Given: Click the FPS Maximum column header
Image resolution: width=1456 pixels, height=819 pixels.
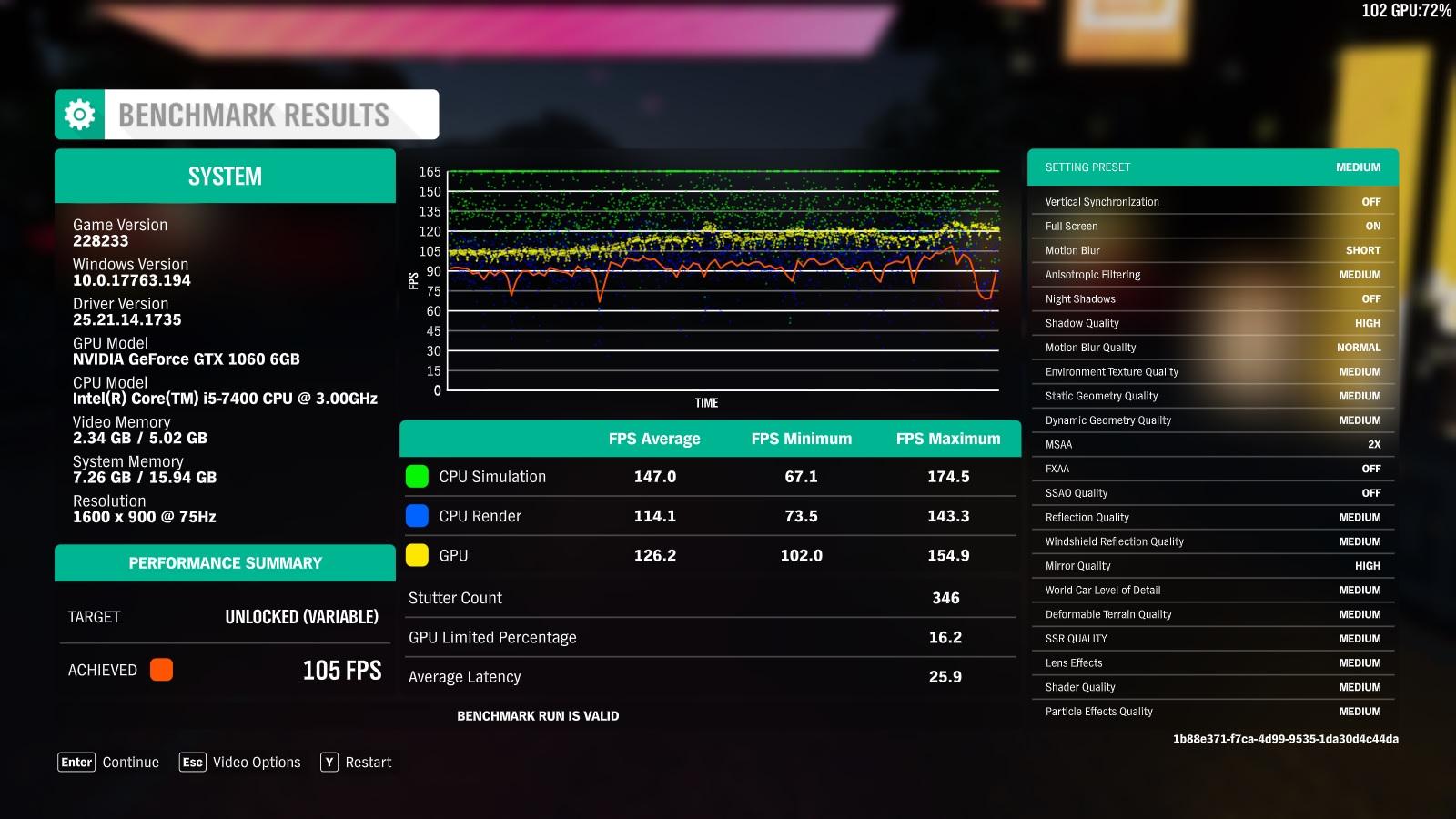Looking at the screenshot, I should [948, 439].
